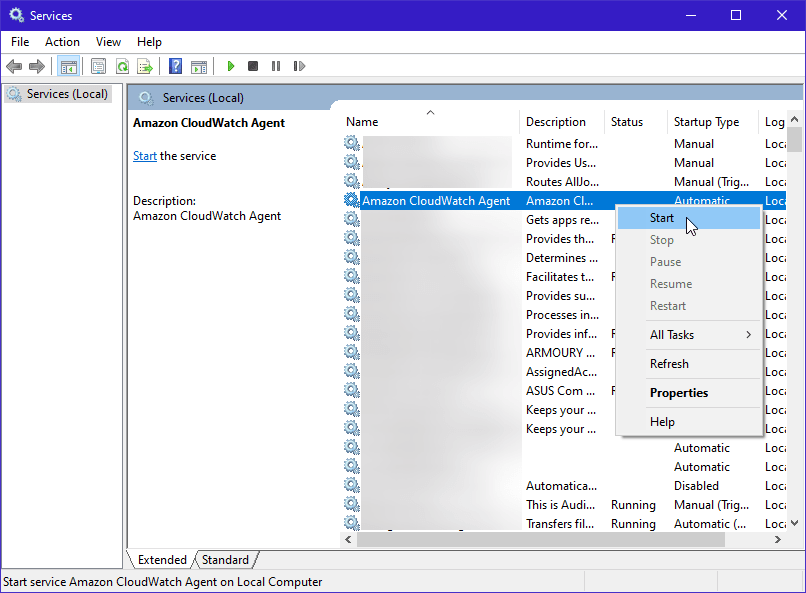Click gear icon of the 'AssignedAc...' row

[352, 372]
